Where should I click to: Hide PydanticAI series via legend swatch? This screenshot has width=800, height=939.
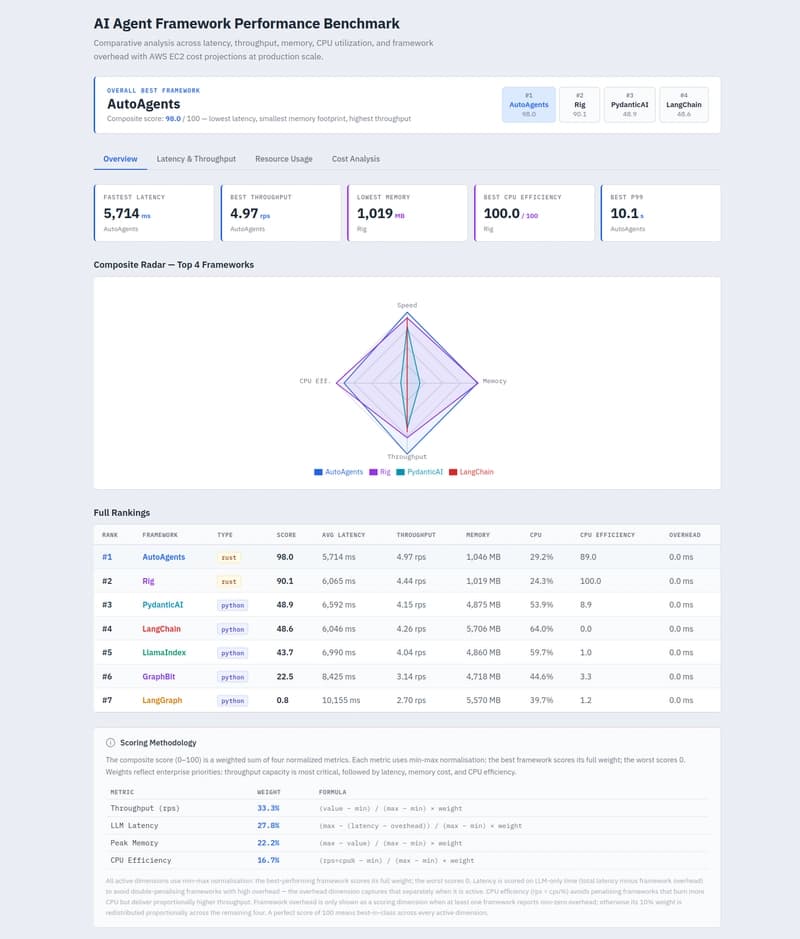400,471
